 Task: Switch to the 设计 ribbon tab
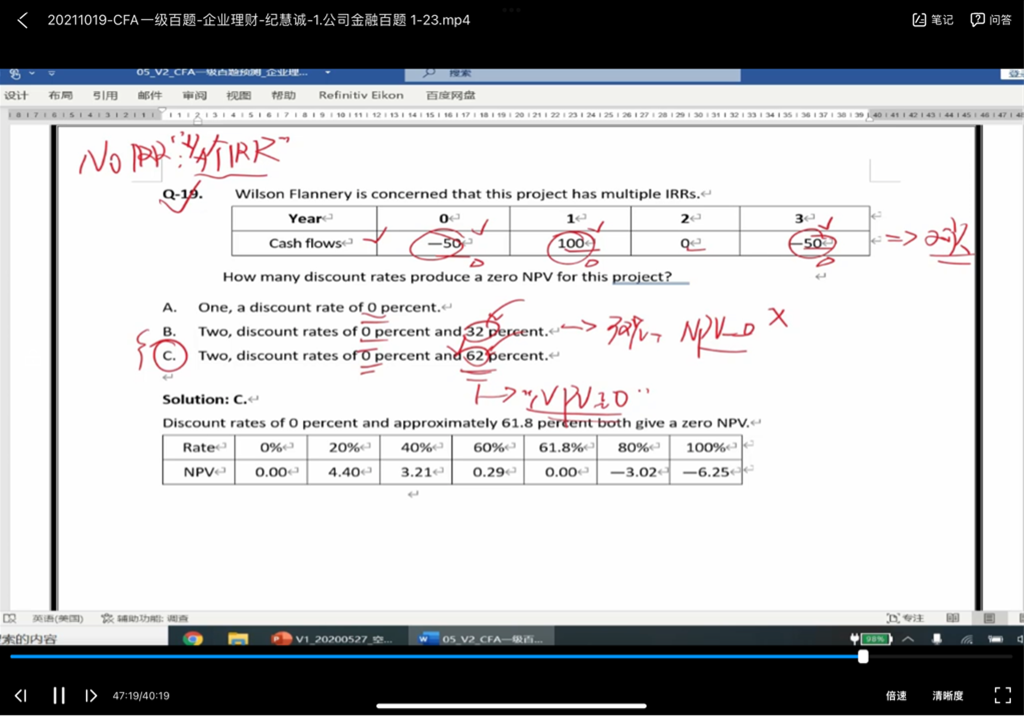(16, 95)
